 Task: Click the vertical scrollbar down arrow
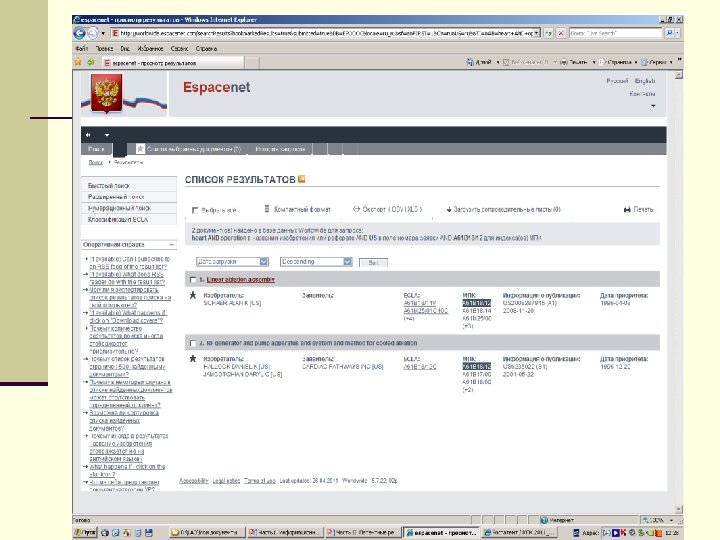(x=679, y=510)
